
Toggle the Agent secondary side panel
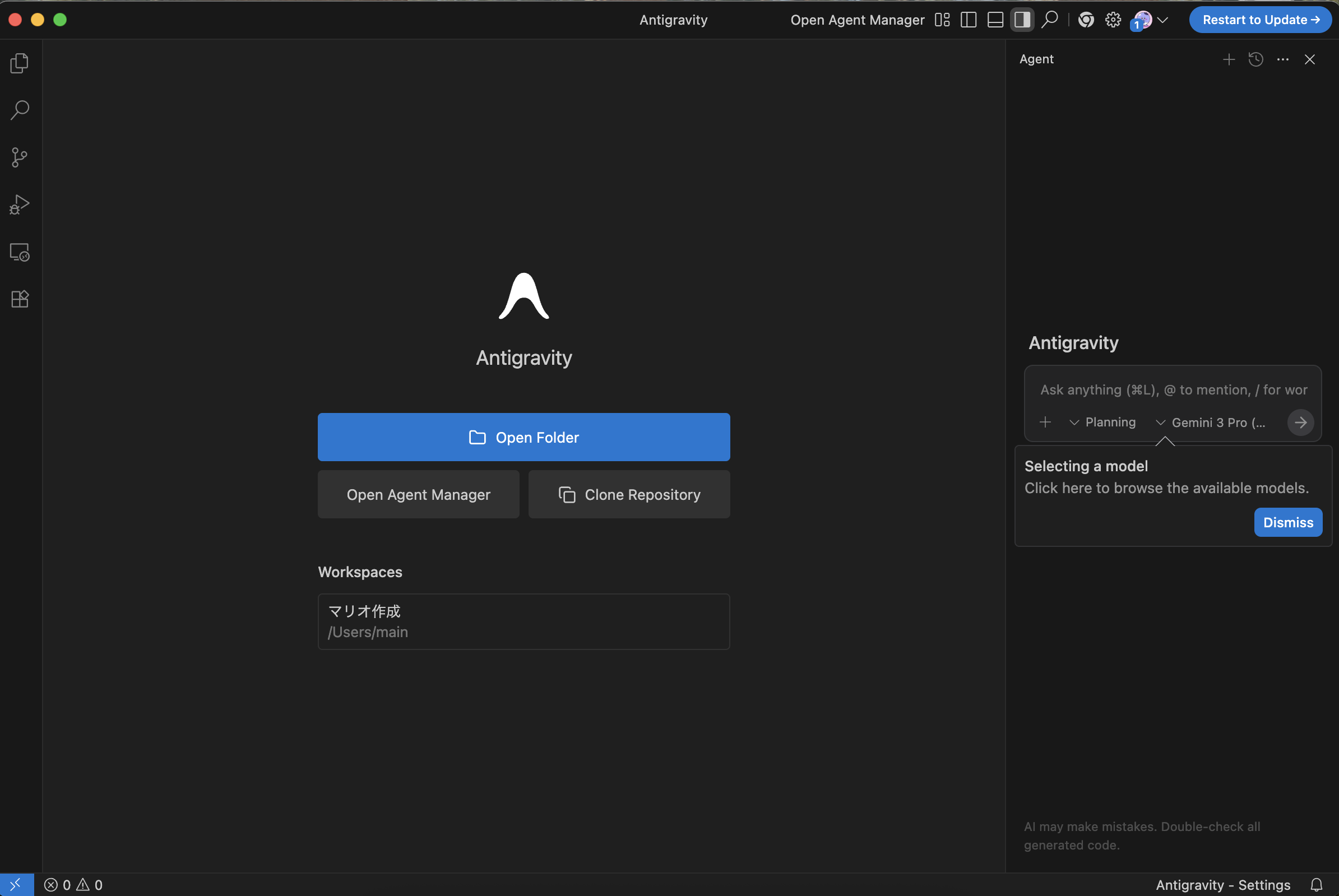(1022, 20)
